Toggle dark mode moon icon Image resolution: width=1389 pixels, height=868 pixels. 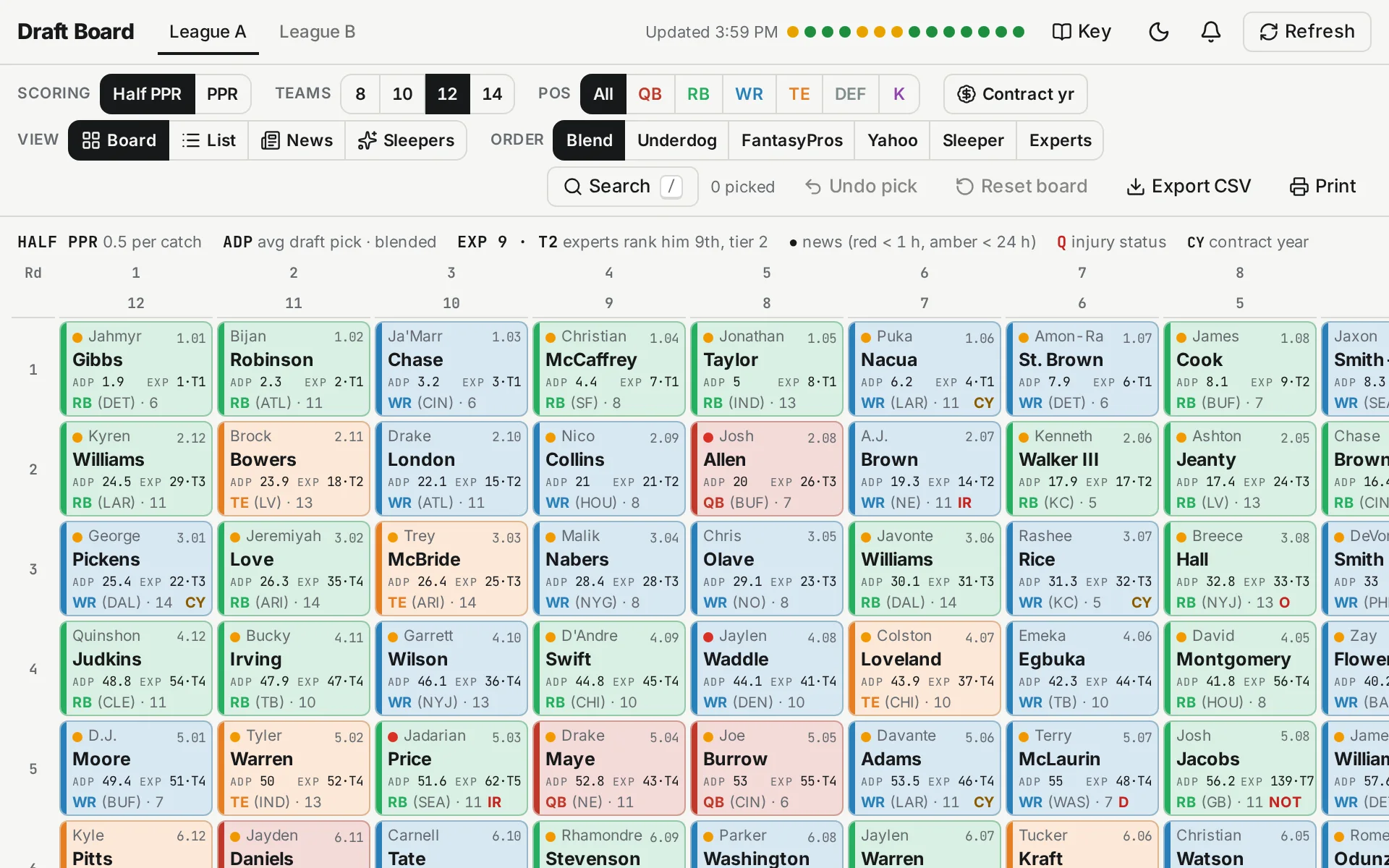pyautogui.click(x=1158, y=32)
